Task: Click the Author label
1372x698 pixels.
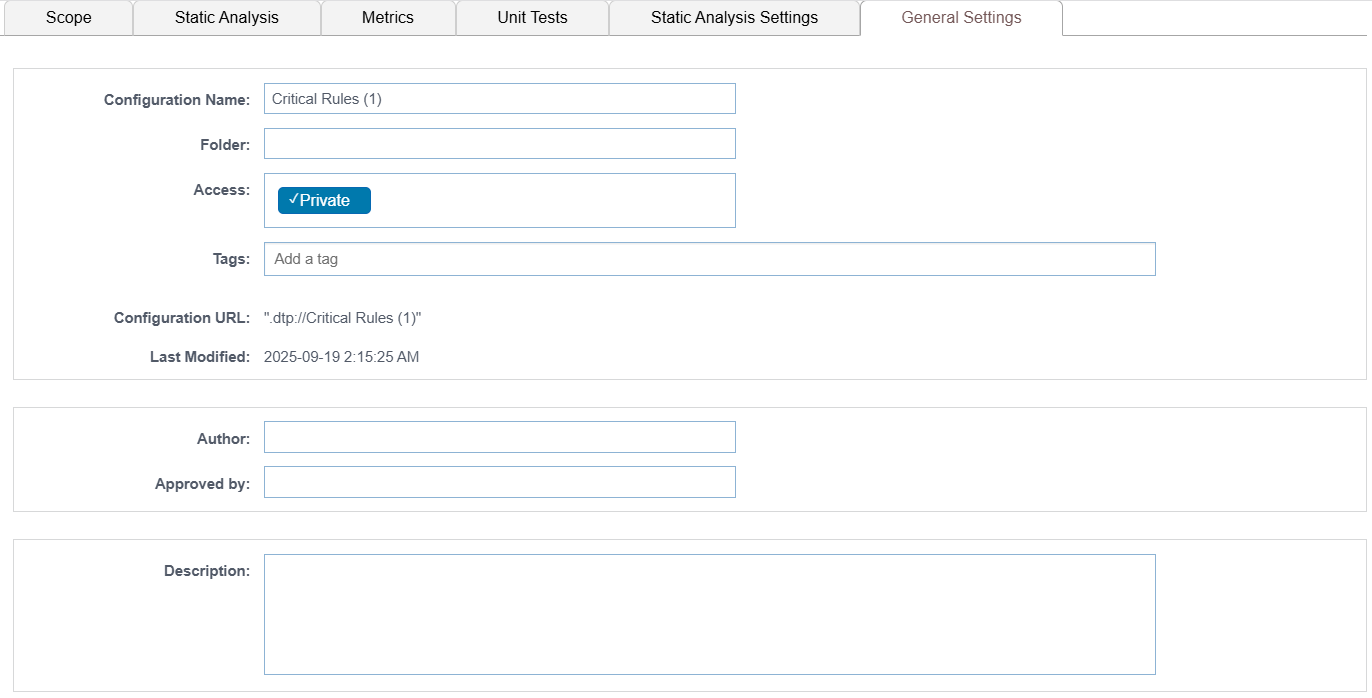Action: coord(224,439)
